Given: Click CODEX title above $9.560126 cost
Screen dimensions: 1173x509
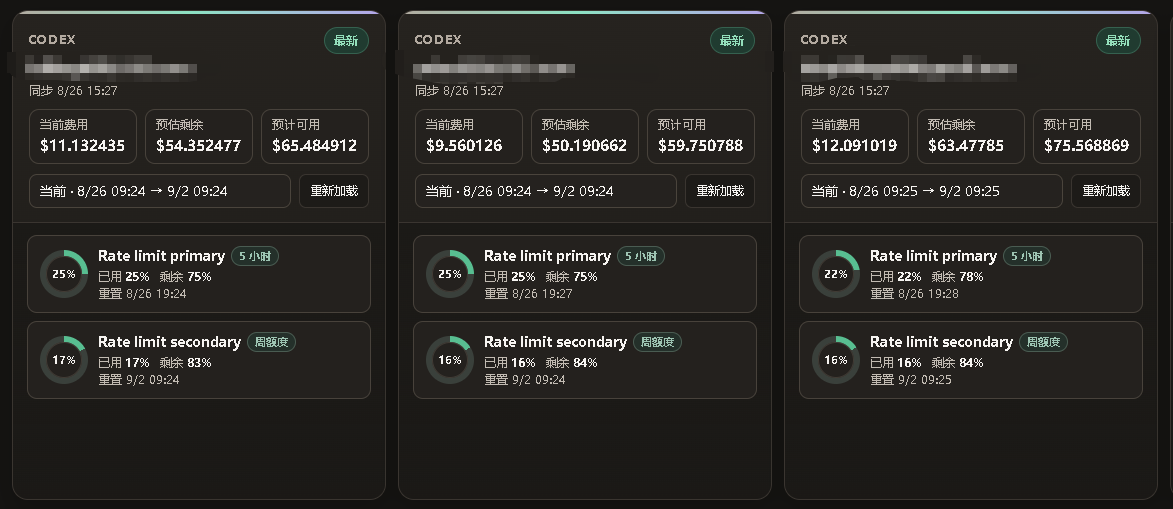Looking at the screenshot, I should coord(438,40).
